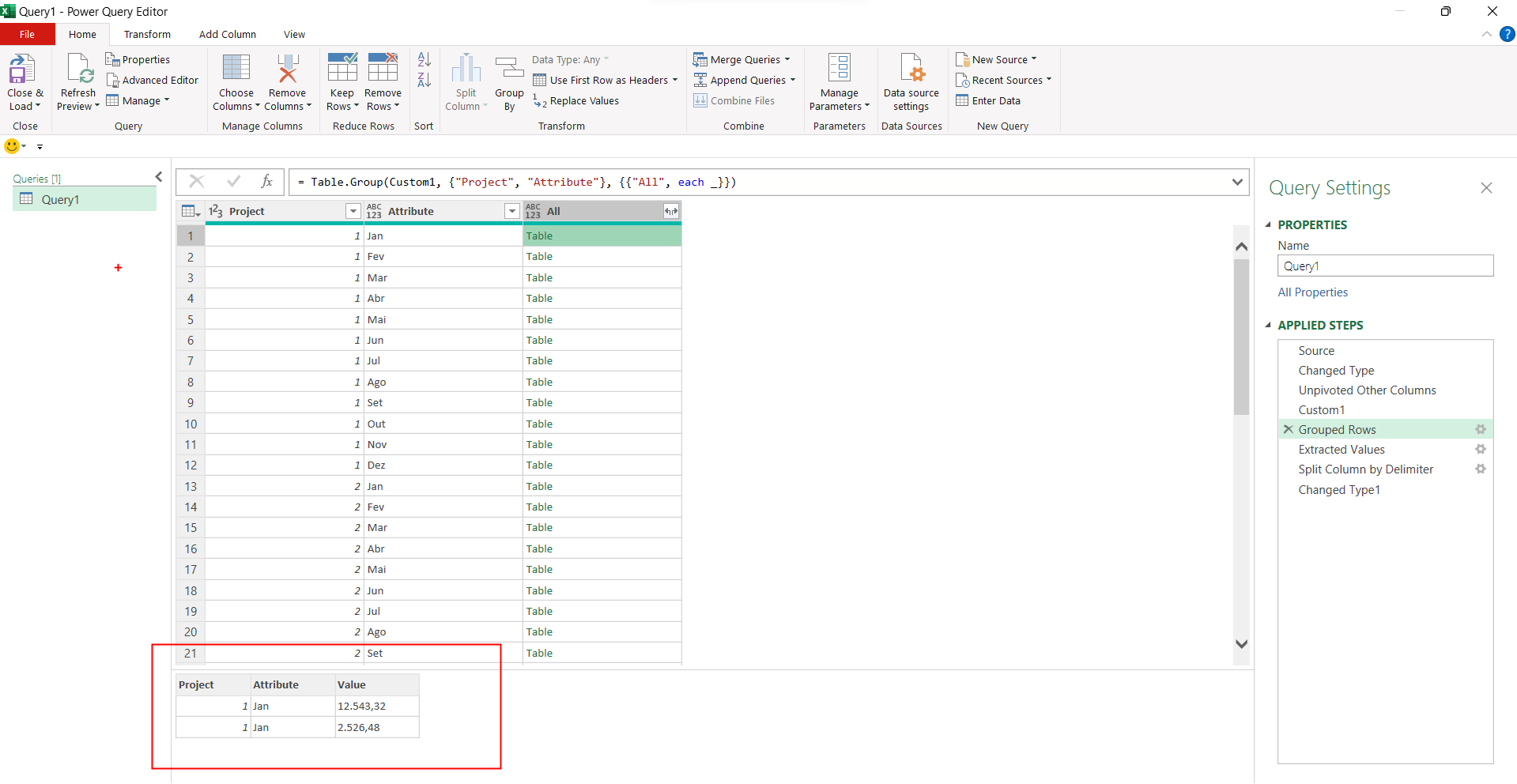Open the Project column filter dropdown
Screen dimensions: 1517x784
[x=353, y=211]
